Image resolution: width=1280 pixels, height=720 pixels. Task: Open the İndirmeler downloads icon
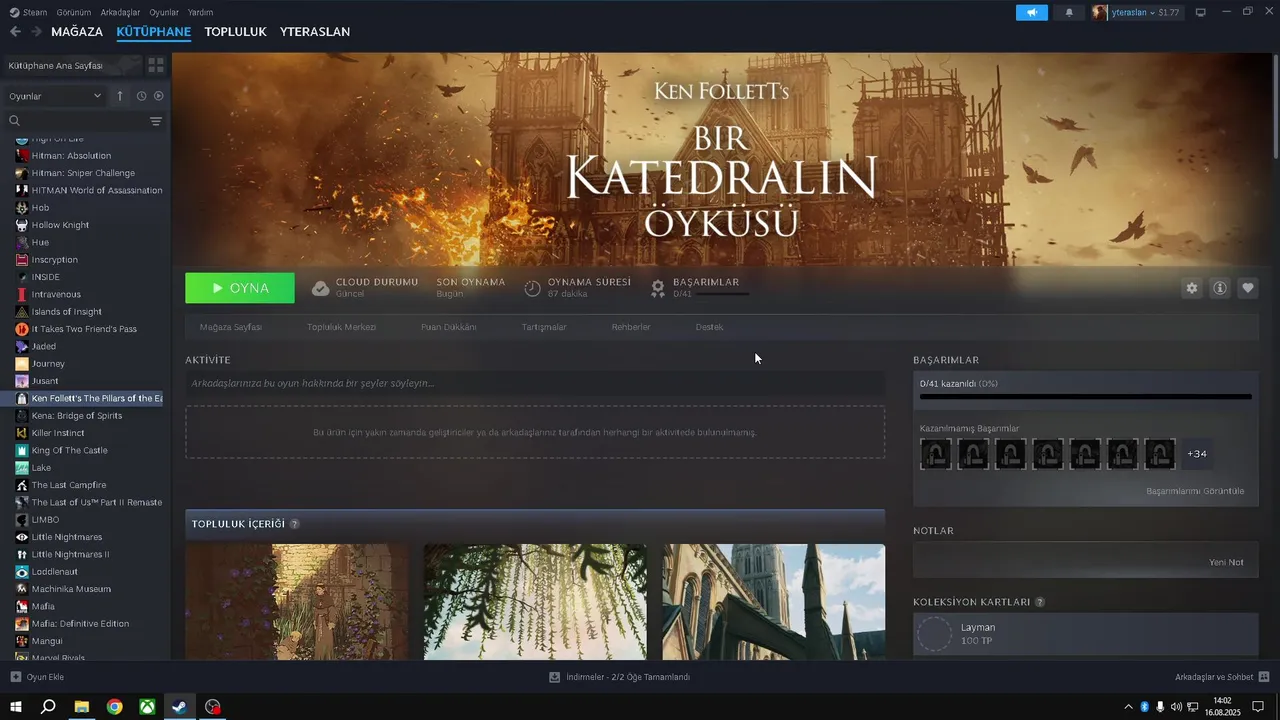[554, 677]
